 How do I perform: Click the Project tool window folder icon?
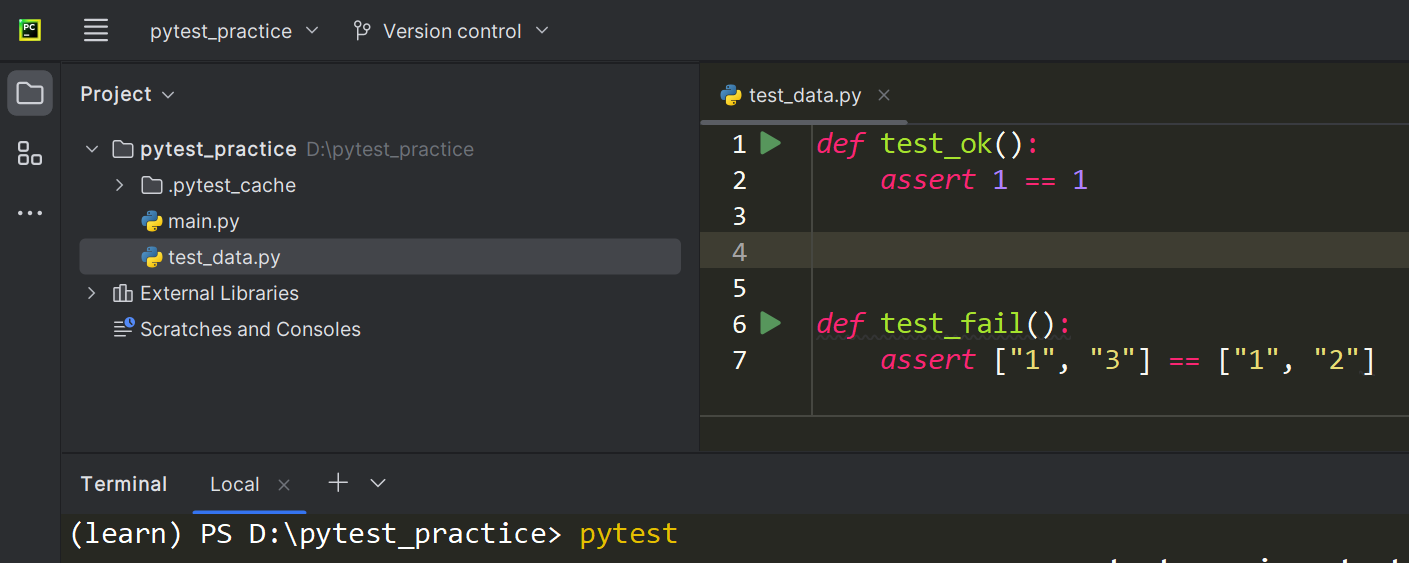pos(30,94)
